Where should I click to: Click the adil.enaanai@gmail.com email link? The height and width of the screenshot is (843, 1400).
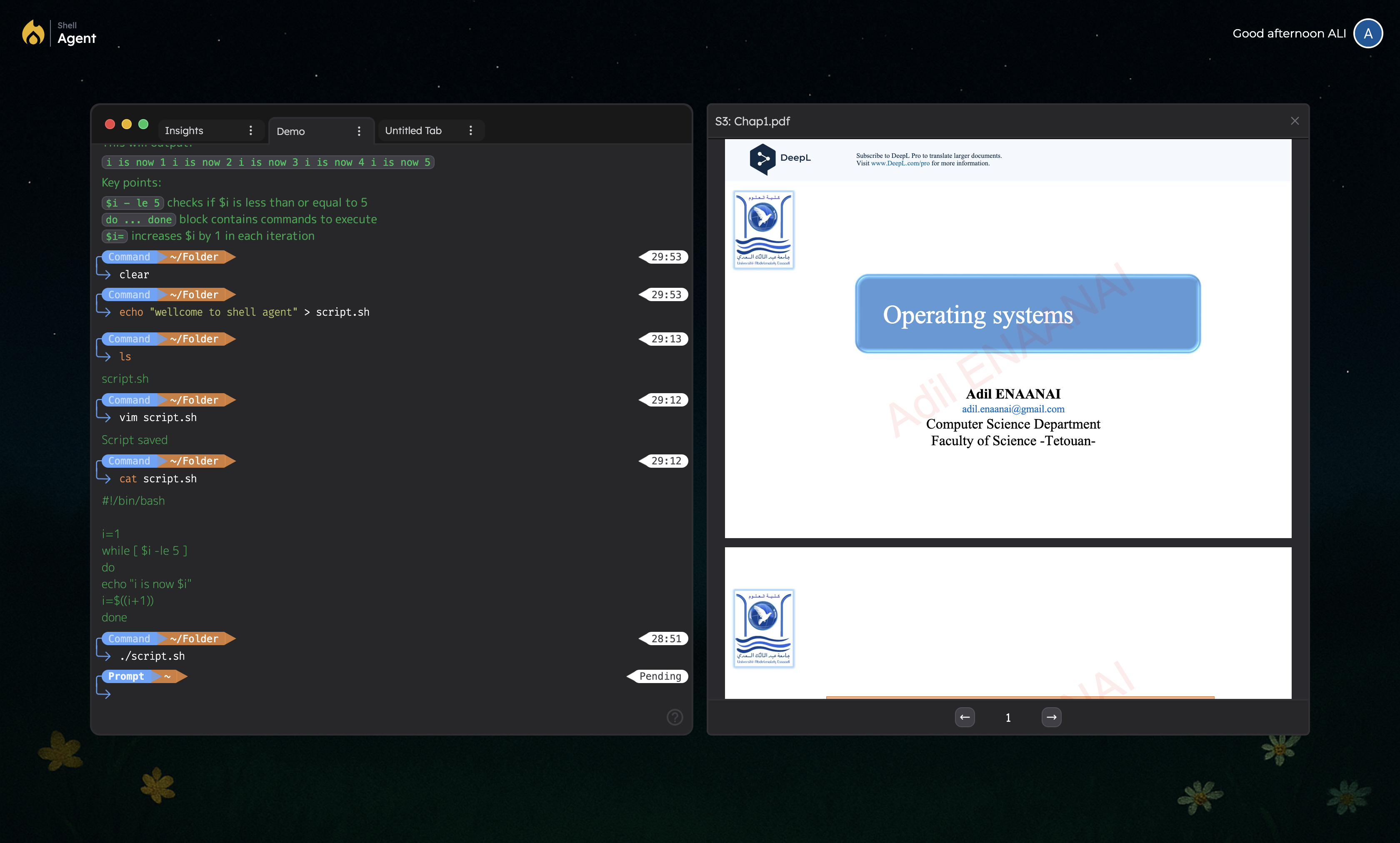tap(1012, 409)
